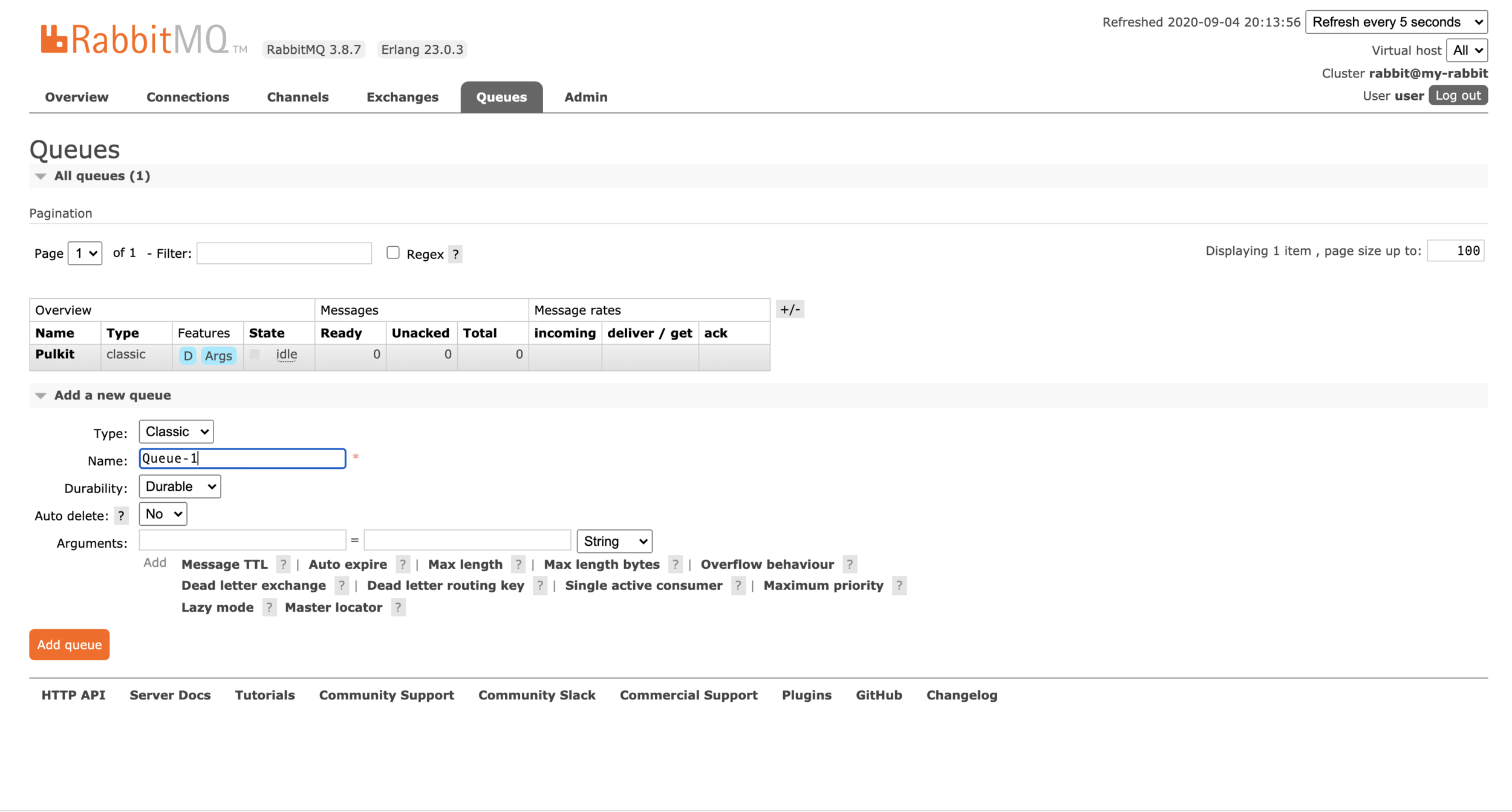Screen dimensions: 1512x812
Task: Open help for Max length bytes
Action: pos(675,565)
